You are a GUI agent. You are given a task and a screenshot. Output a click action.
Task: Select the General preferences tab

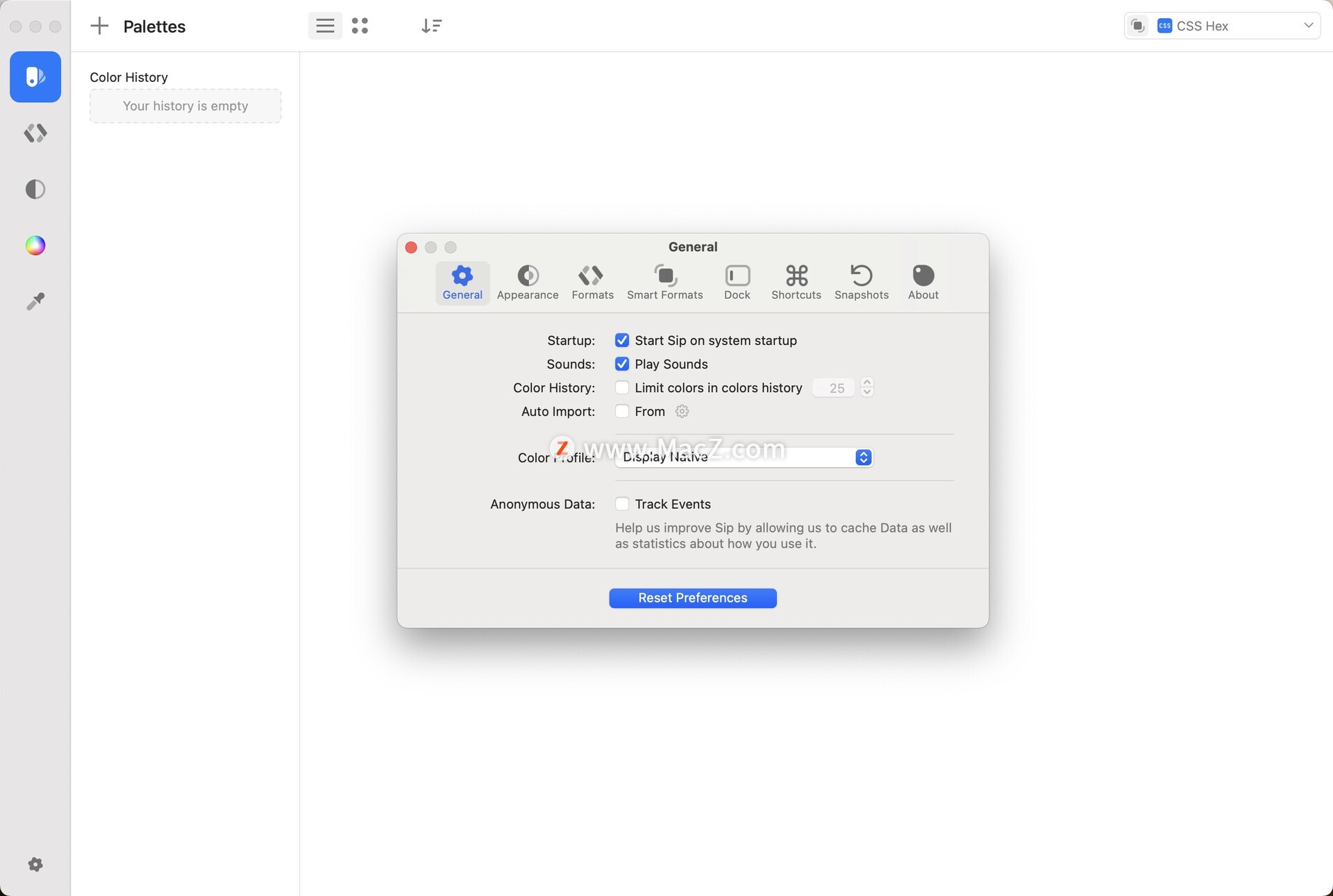click(462, 282)
